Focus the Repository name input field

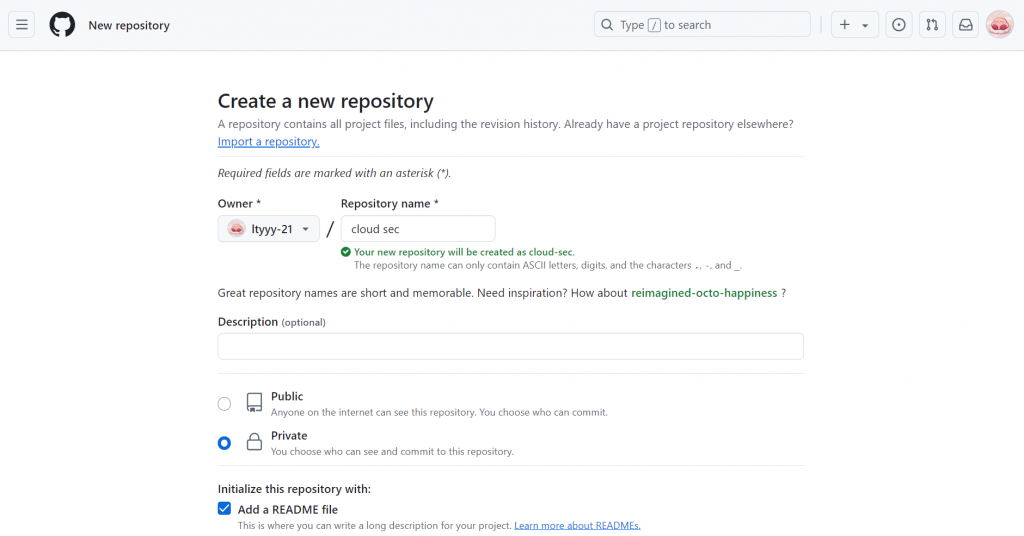tap(417, 229)
